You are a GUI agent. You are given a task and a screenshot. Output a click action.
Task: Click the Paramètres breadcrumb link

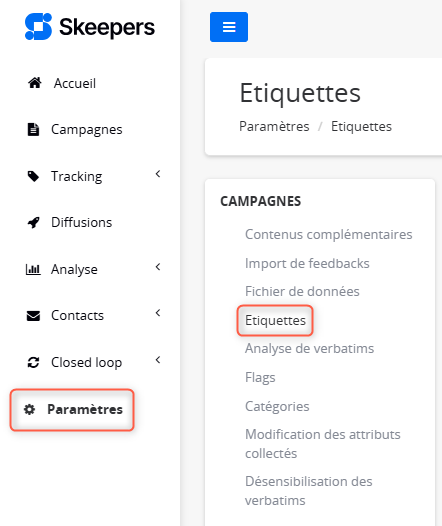[274, 126]
